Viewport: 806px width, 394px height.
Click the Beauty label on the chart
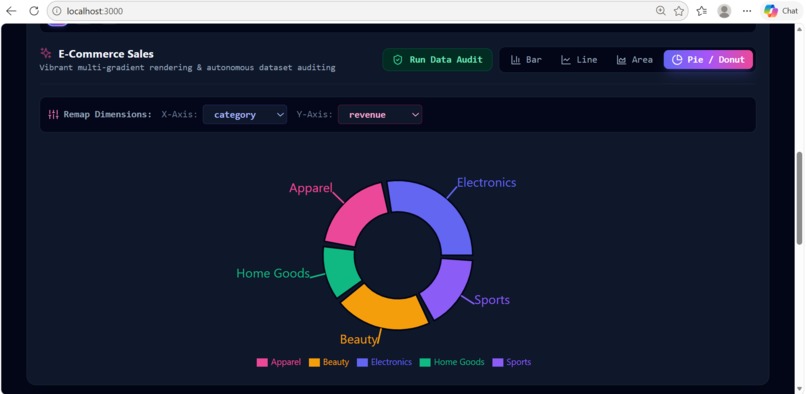click(x=358, y=339)
